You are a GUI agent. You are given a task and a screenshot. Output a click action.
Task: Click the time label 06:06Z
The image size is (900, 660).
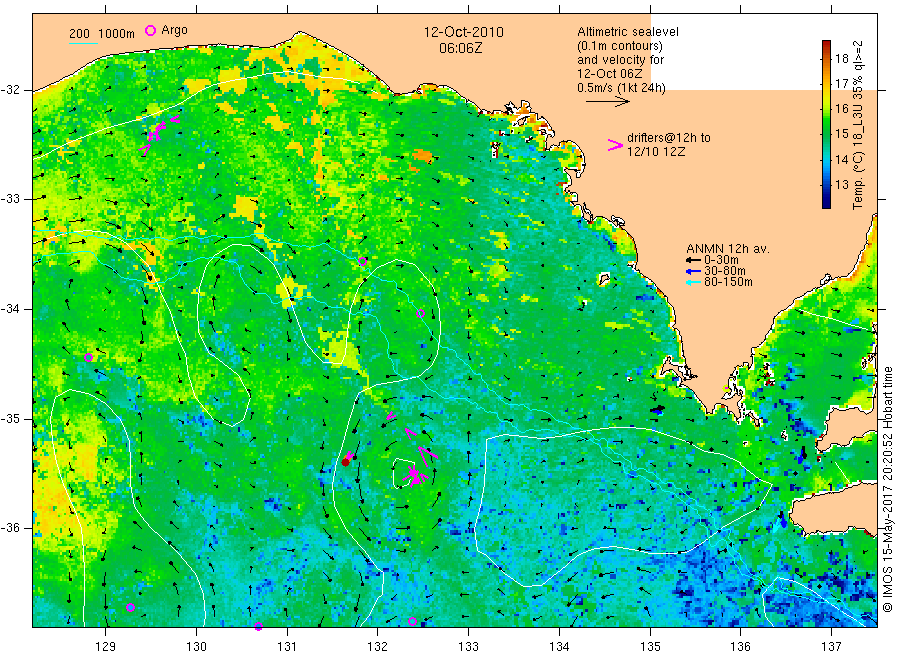click(x=461, y=48)
